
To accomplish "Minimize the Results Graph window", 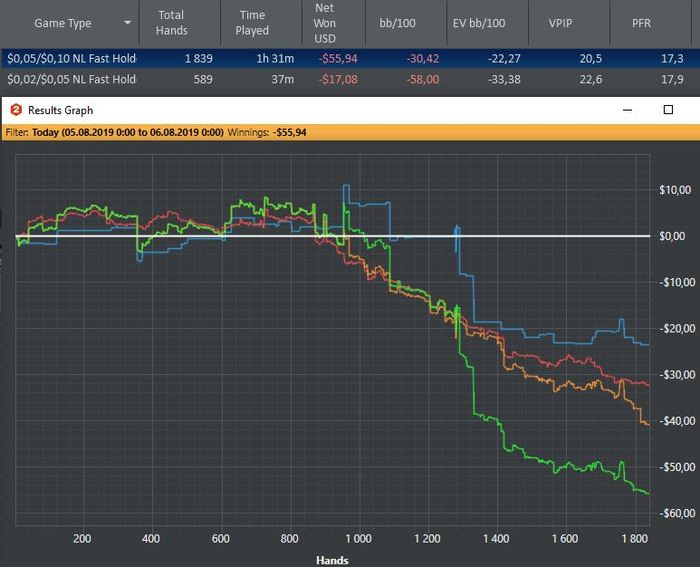I will tap(627, 110).
